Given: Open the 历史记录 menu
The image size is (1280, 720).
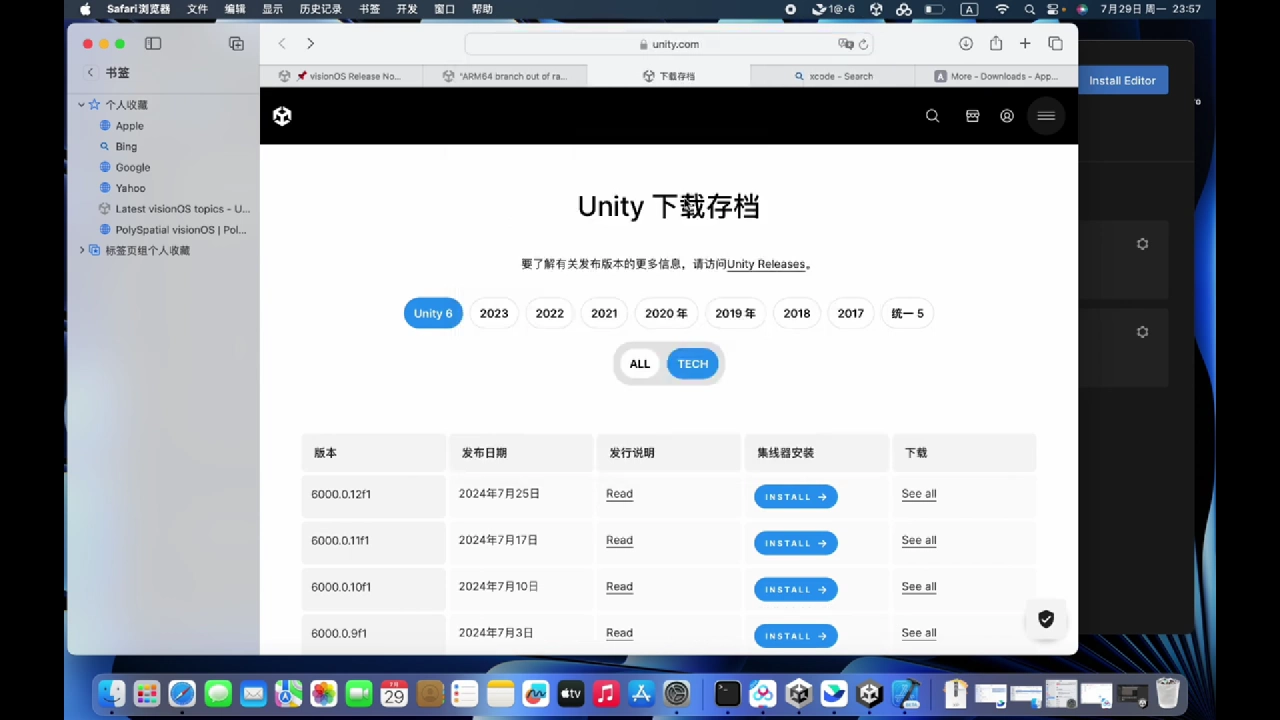Looking at the screenshot, I should [x=320, y=9].
